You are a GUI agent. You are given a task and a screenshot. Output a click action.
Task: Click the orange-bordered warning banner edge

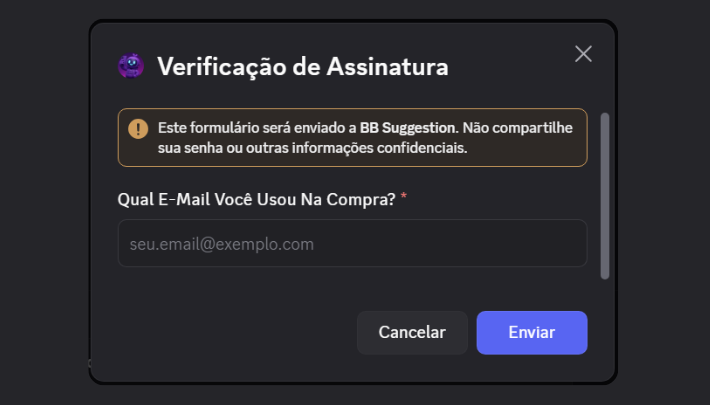point(352,109)
